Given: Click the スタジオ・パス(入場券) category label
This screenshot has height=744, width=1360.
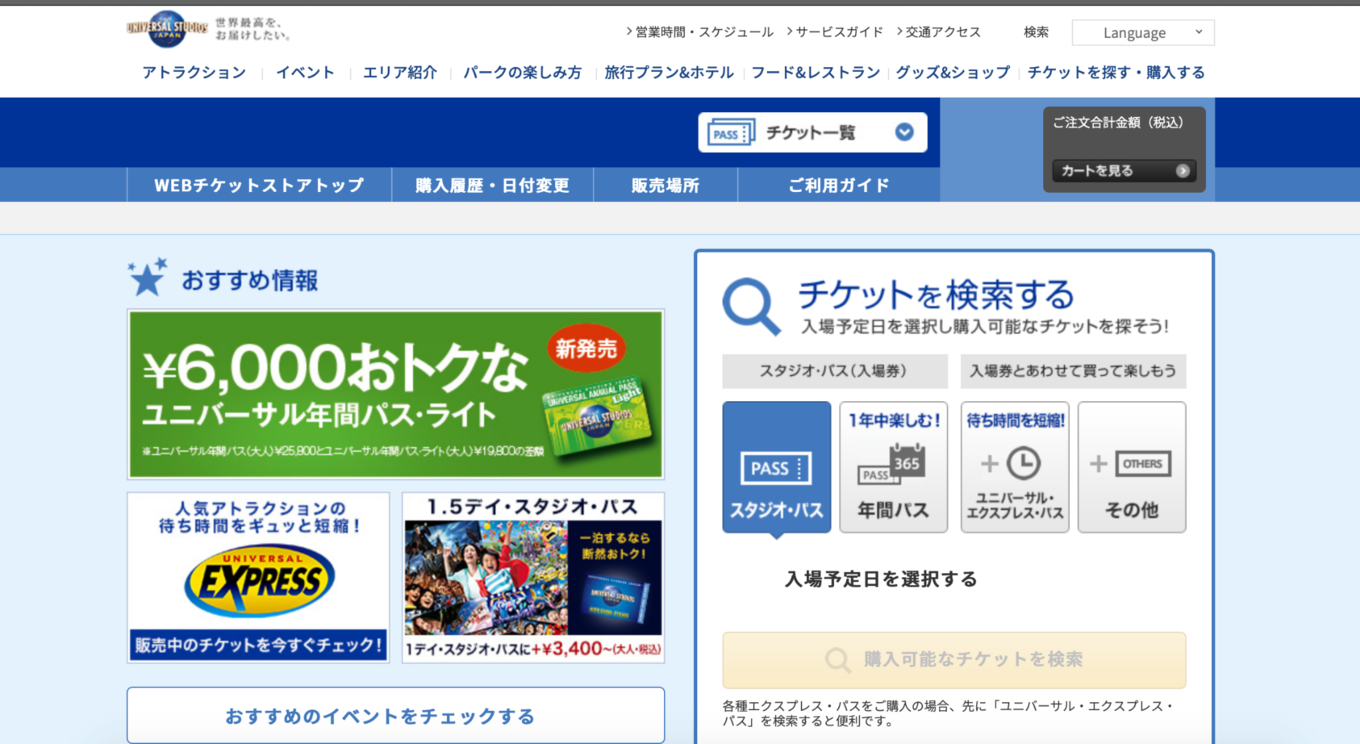Looking at the screenshot, I should (x=834, y=371).
